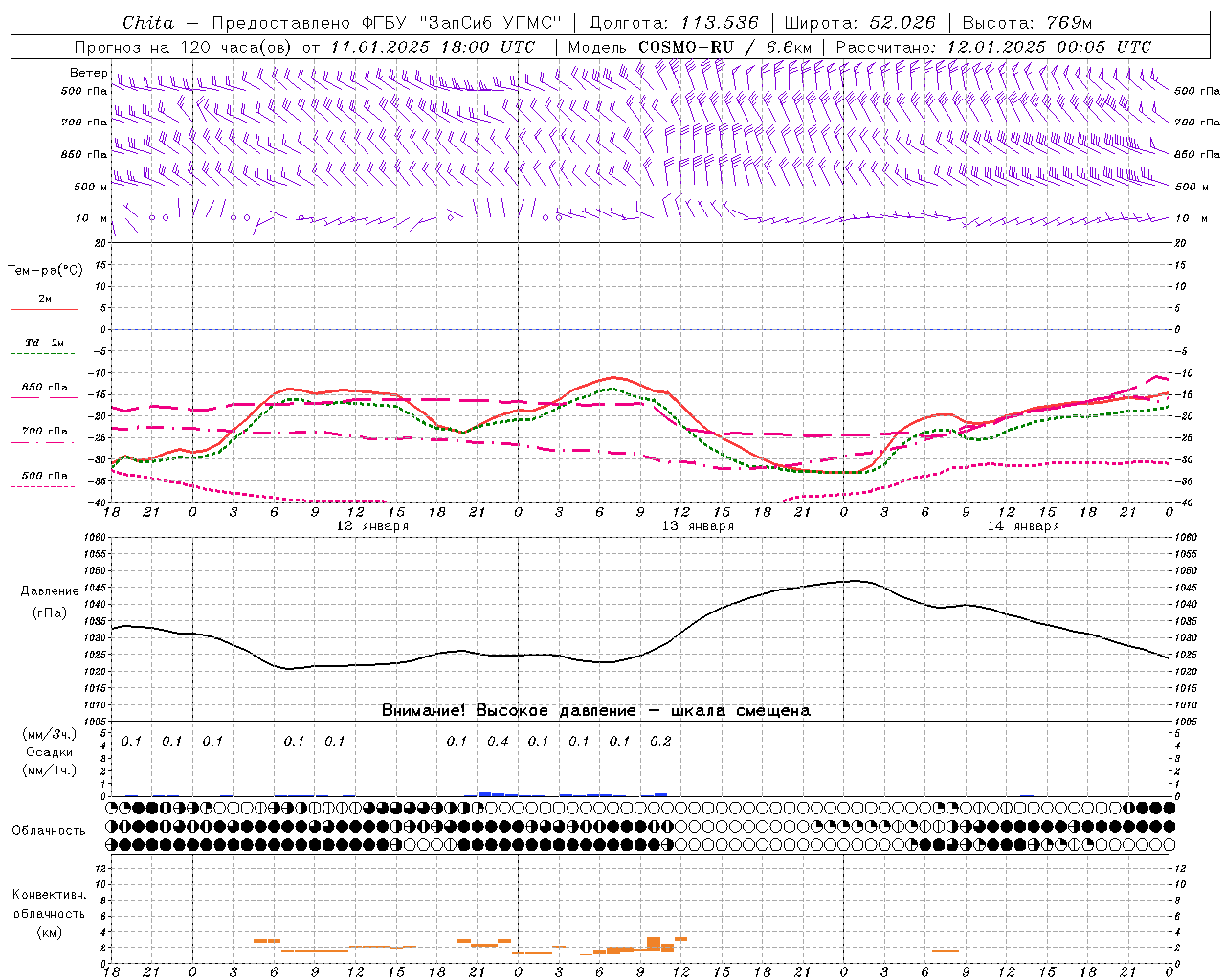
Task: Click the Облачность cloud cover label
Action: 49,830
